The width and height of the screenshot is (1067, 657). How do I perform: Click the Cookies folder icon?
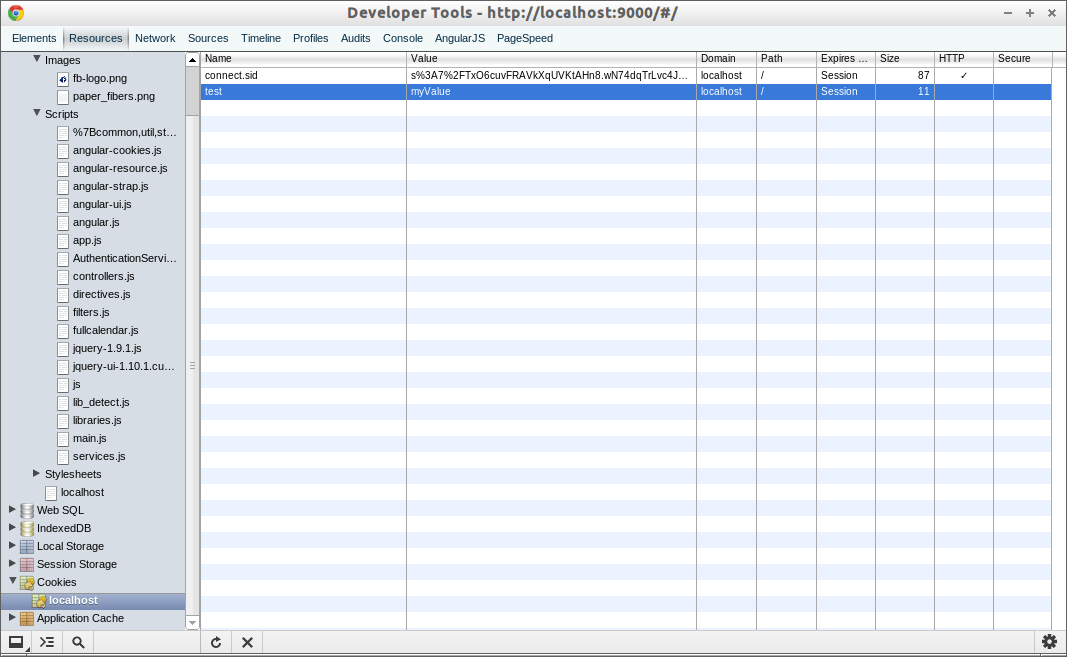27,583
